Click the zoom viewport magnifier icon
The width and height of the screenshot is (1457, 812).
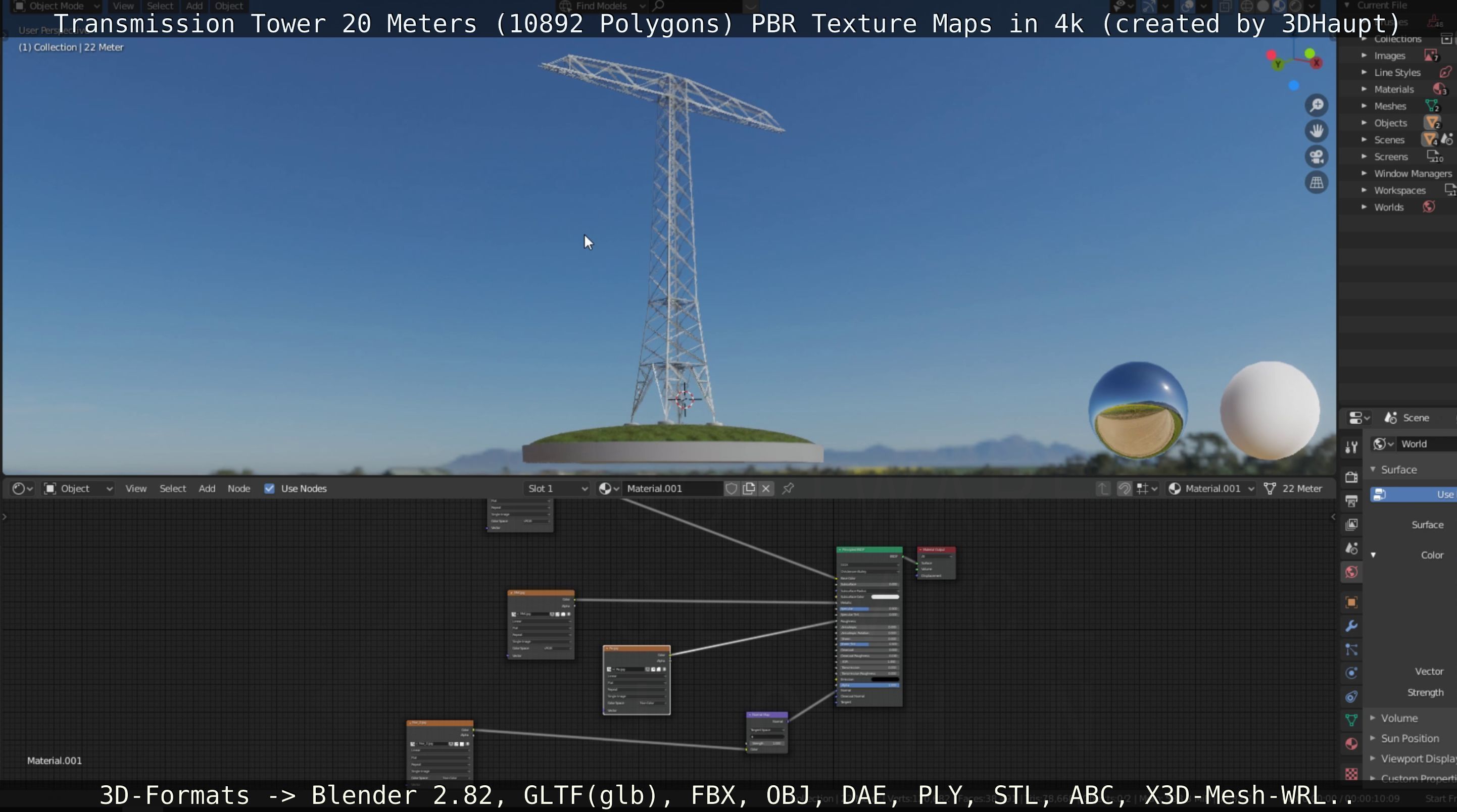click(1317, 106)
